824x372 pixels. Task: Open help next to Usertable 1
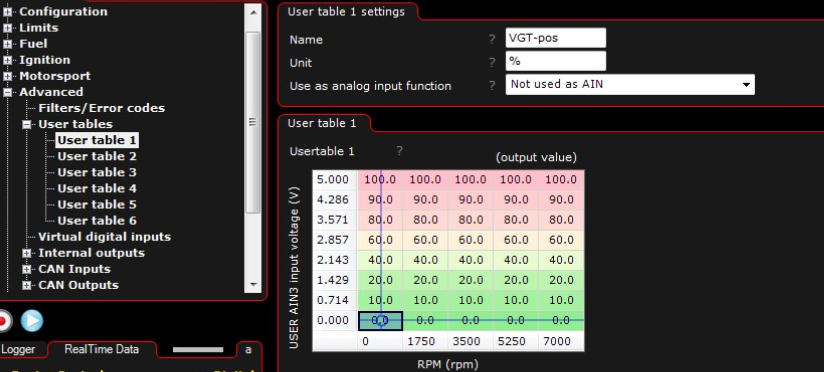(399, 151)
